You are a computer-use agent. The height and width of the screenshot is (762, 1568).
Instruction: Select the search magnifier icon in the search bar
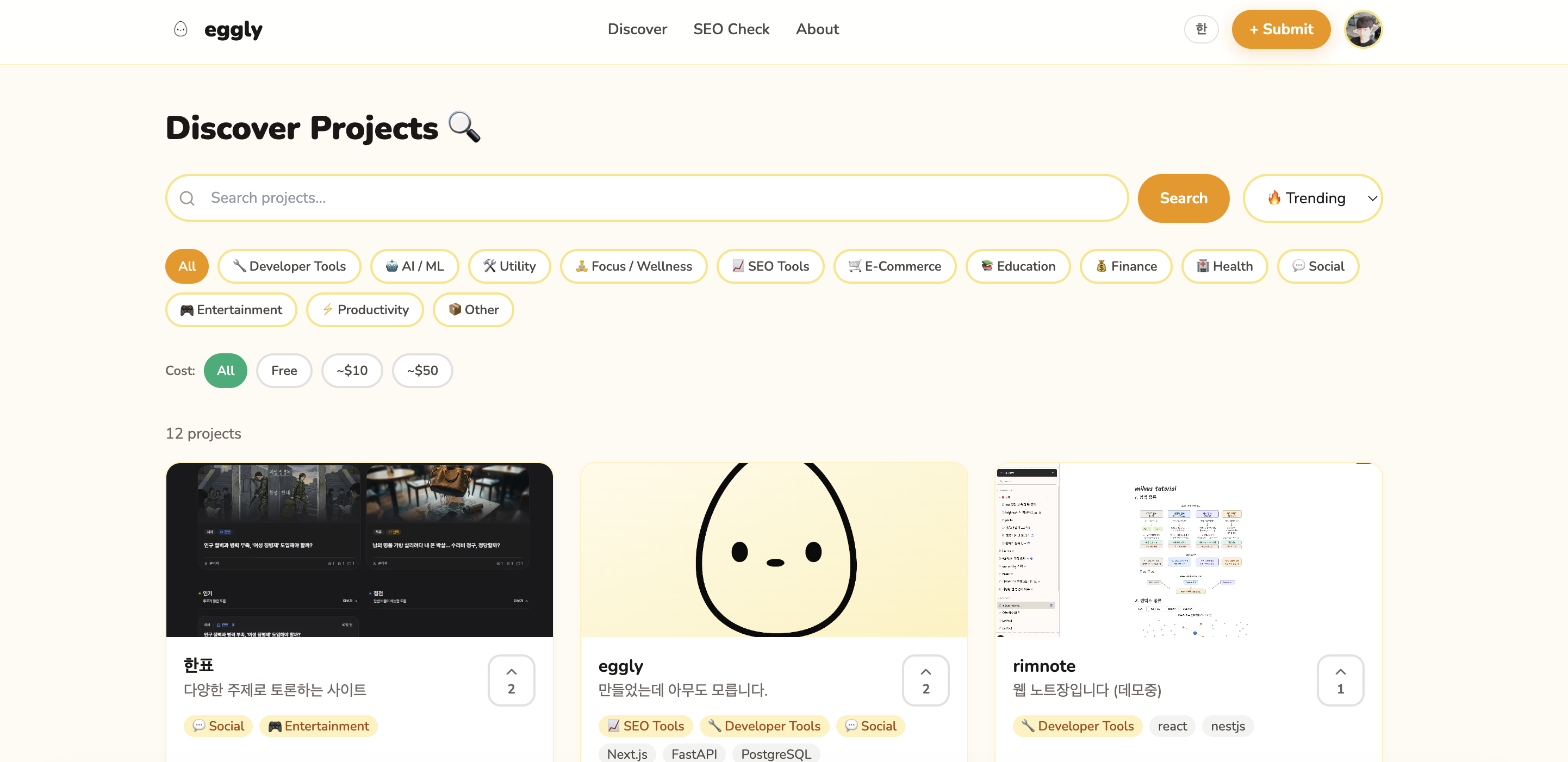187,198
